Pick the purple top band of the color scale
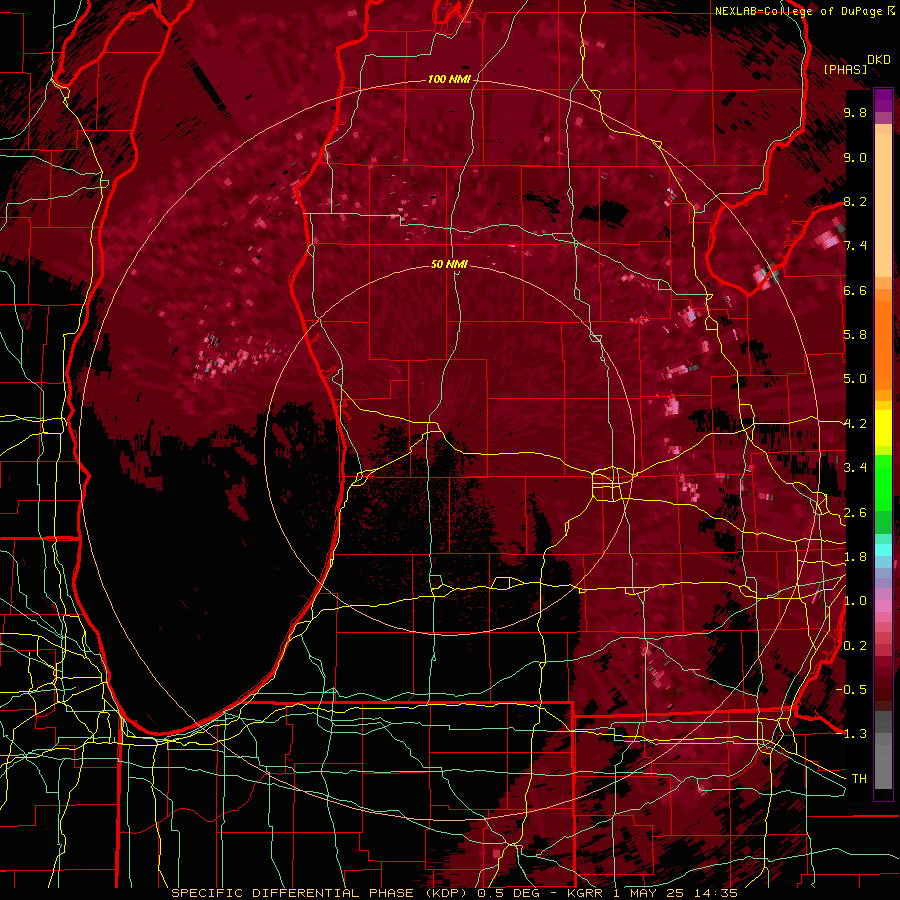The width and height of the screenshot is (900, 900). 883,99
